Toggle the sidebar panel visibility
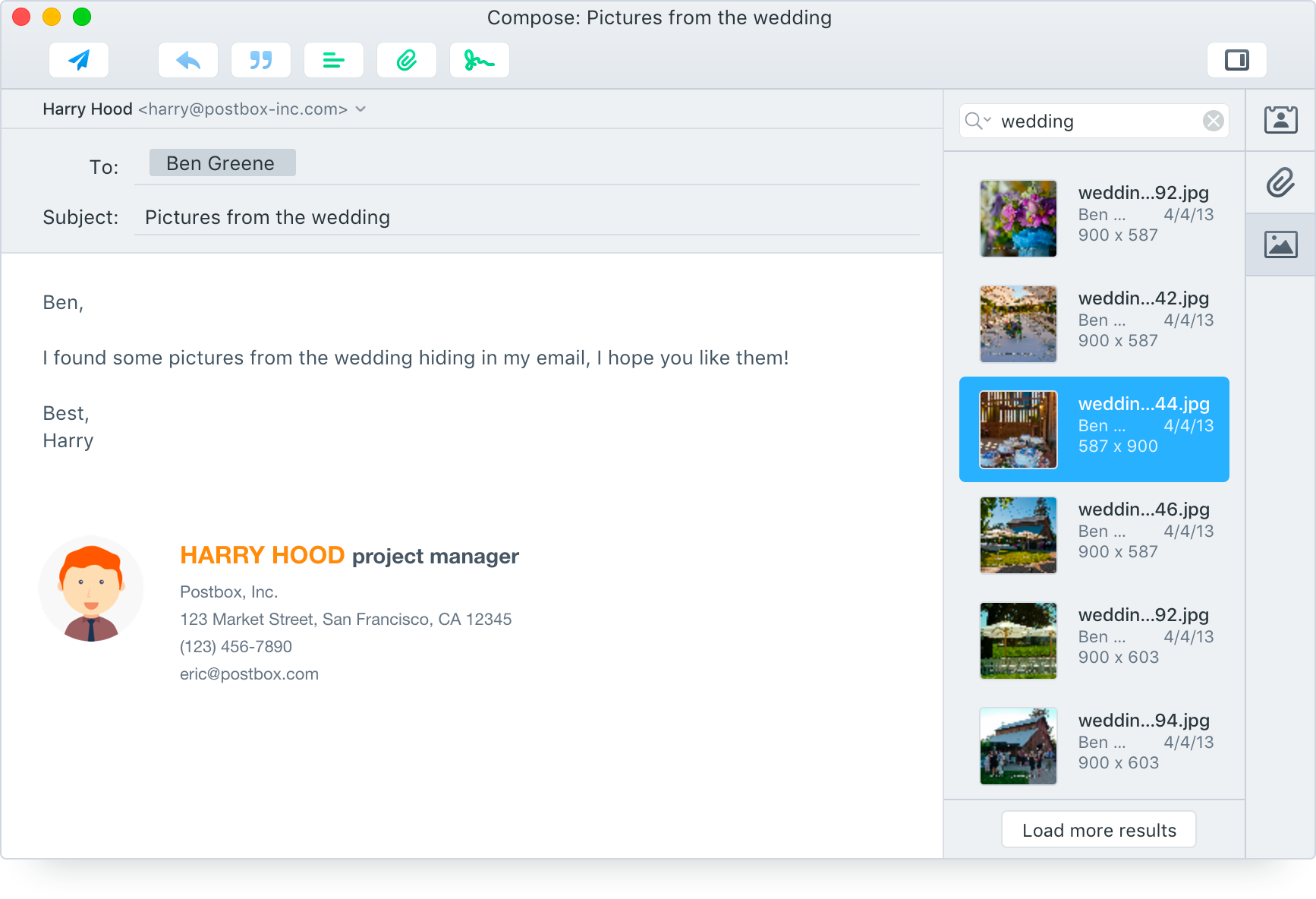This screenshot has width=1316, height=899. point(1236,58)
